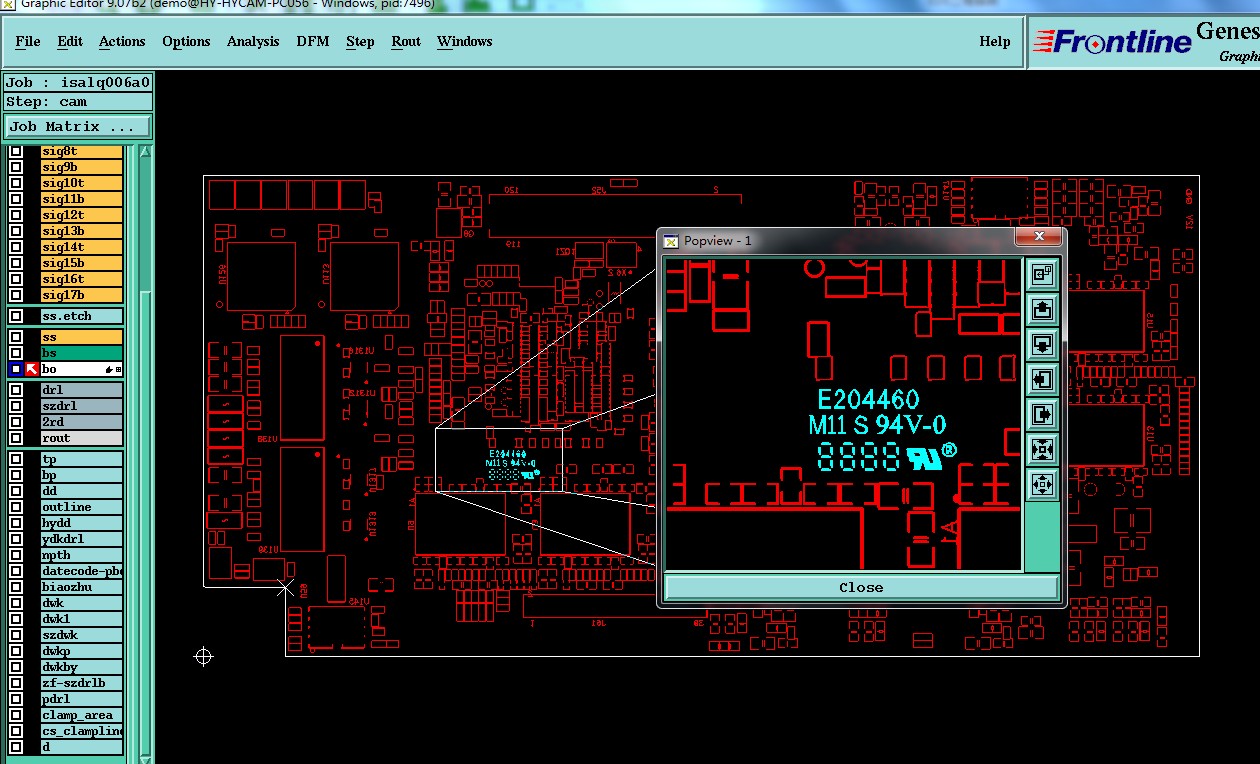1260x764 pixels.
Task: Click the pan up arrow in Popview
Action: 1042,309
